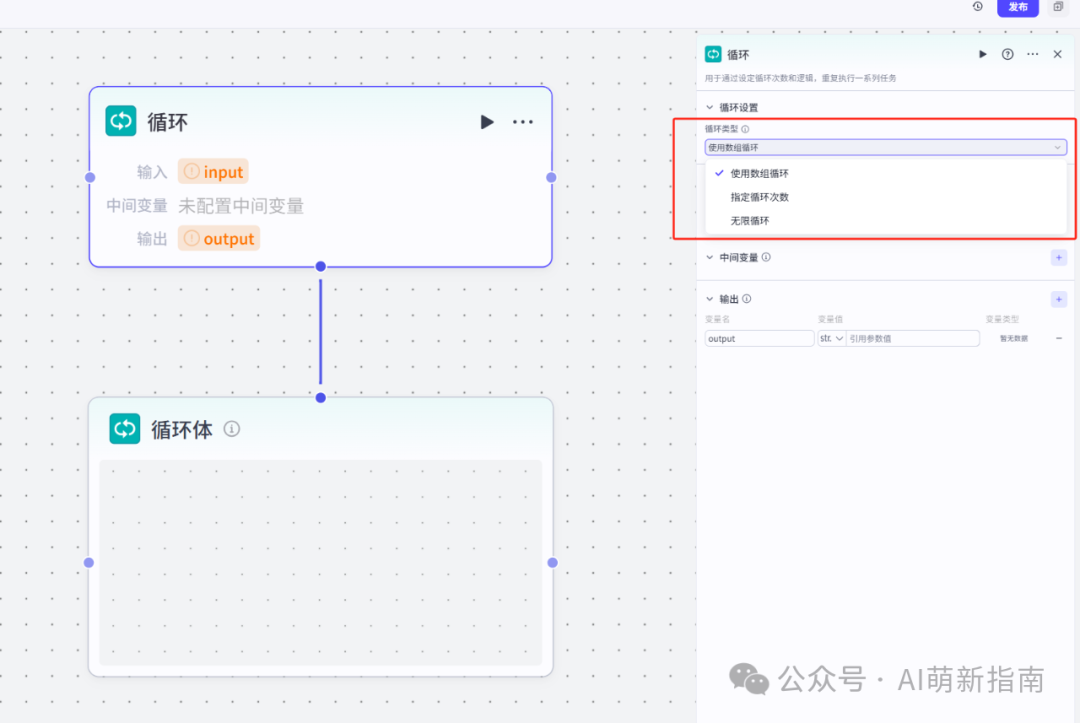Viewport: 1080px width, 723px height.
Task: Remove the output variable row with minus icon
Action: (x=1059, y=338)
